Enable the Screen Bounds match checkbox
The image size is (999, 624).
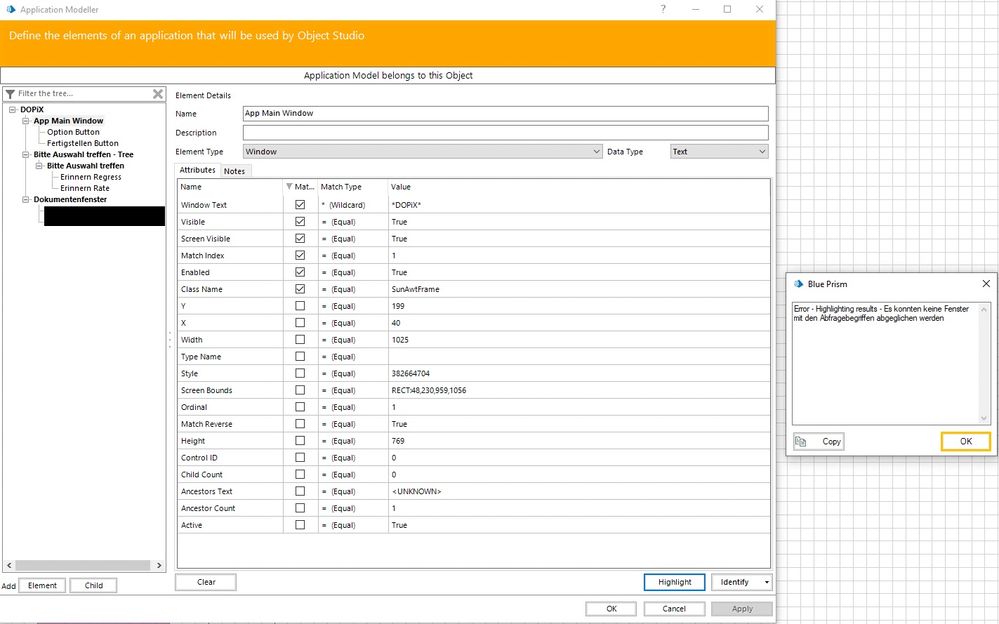click(x=300, y=390)
